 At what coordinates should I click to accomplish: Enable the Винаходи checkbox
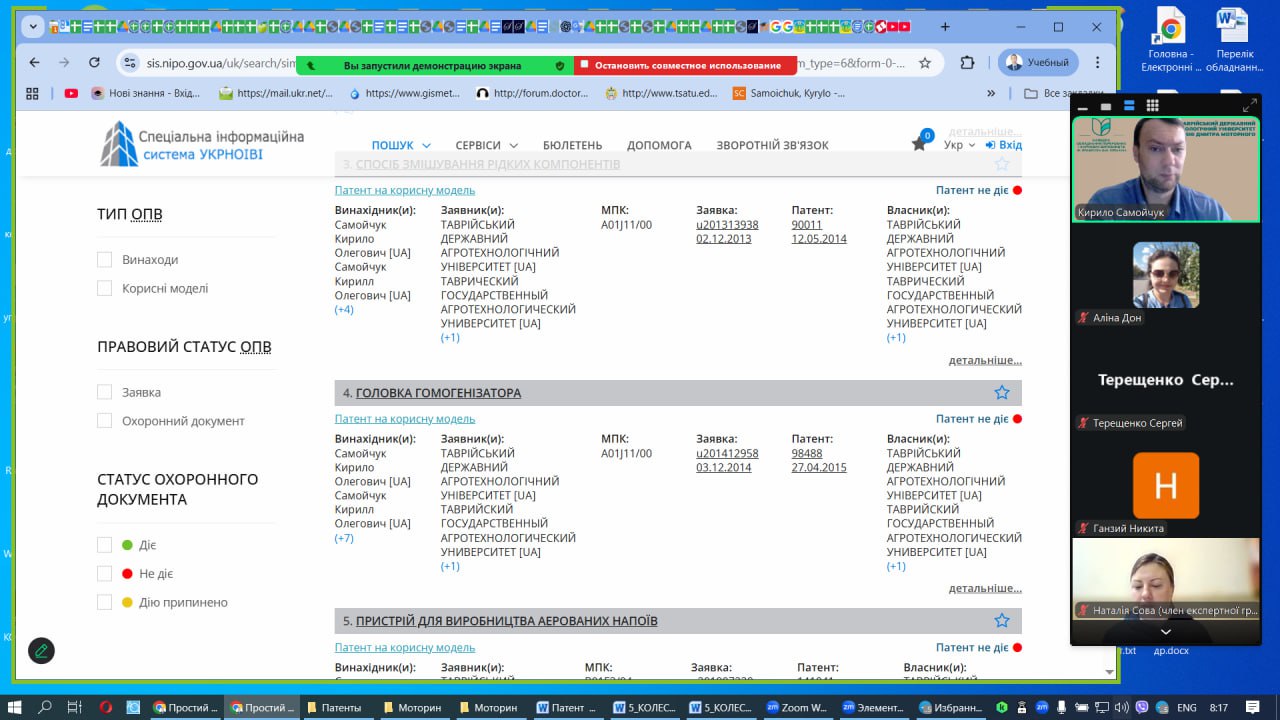pos(104,260)
